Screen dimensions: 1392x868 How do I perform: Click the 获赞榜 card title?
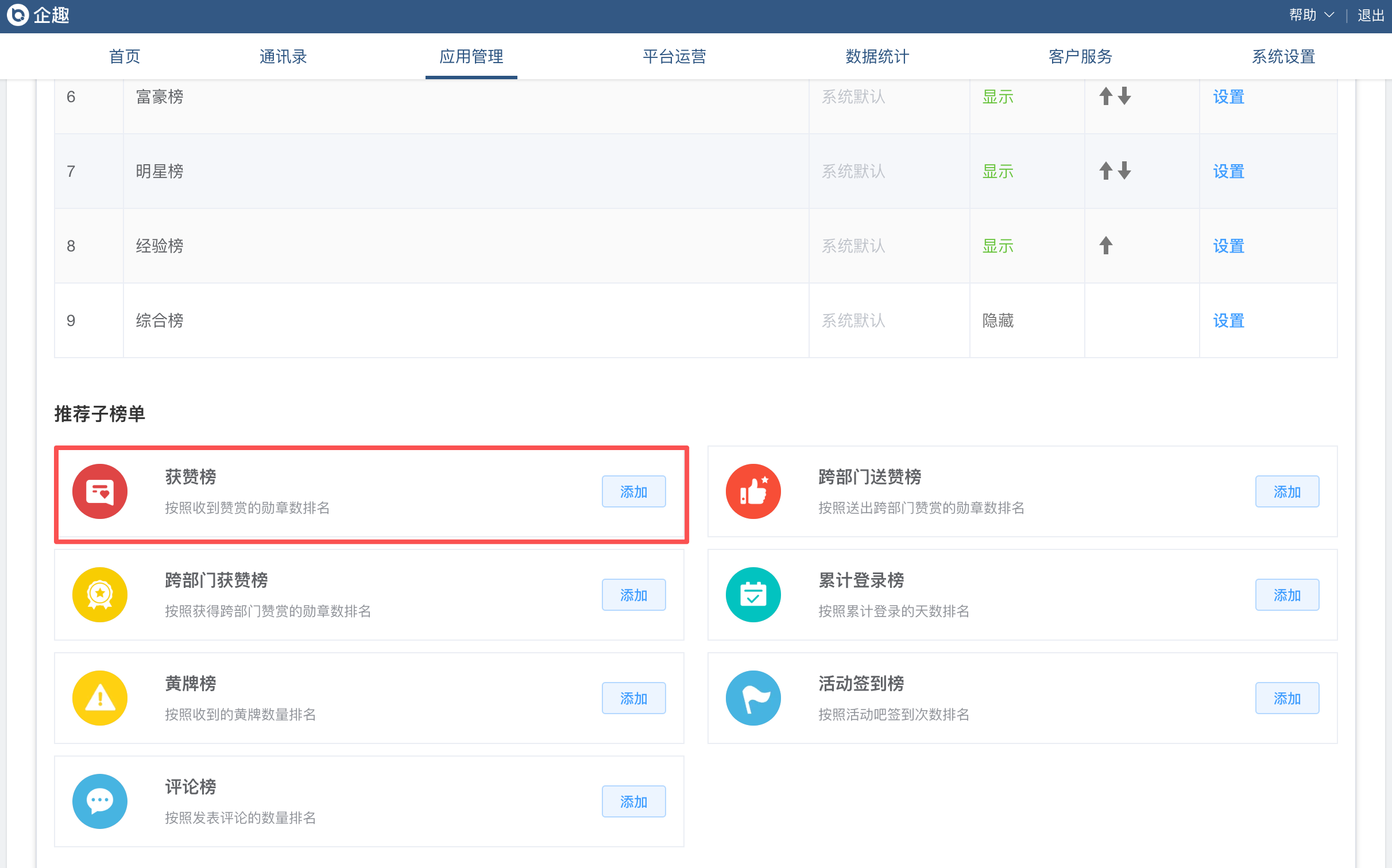pos(191,476)
